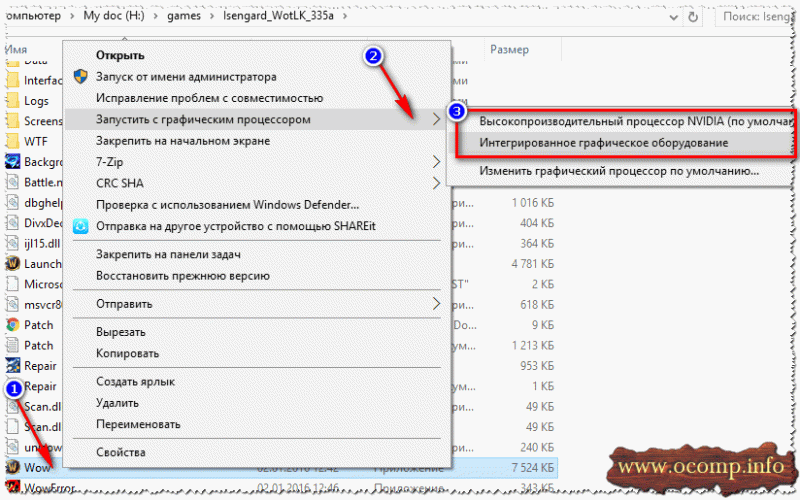Viewport: 800px width, 500px height.
Task: Click the msvcr8 DLL file icon
Action: click(x=12, y=305)
